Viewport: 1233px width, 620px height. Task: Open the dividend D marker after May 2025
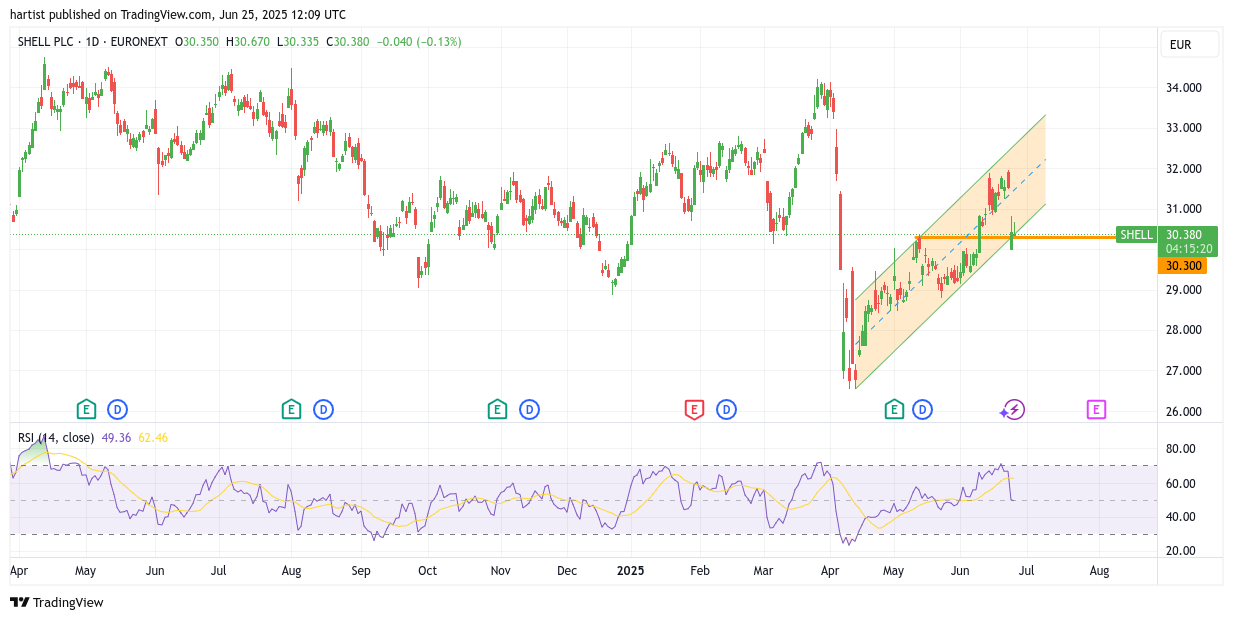pos(922,409)
